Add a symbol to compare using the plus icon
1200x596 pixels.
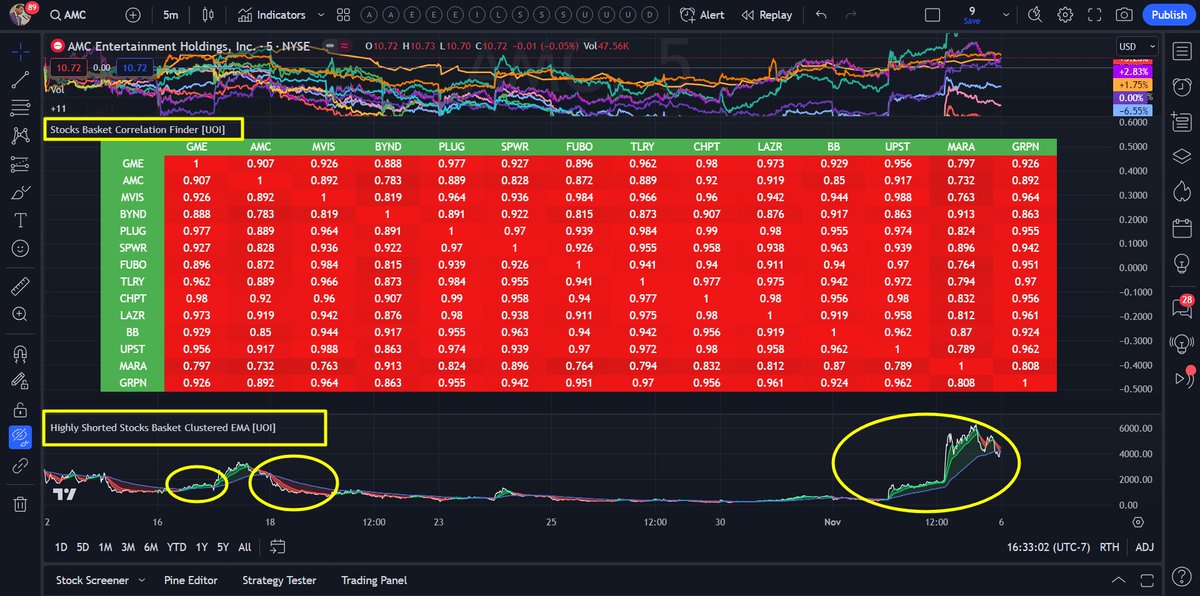pyautogui.click(x=133, y=15)
